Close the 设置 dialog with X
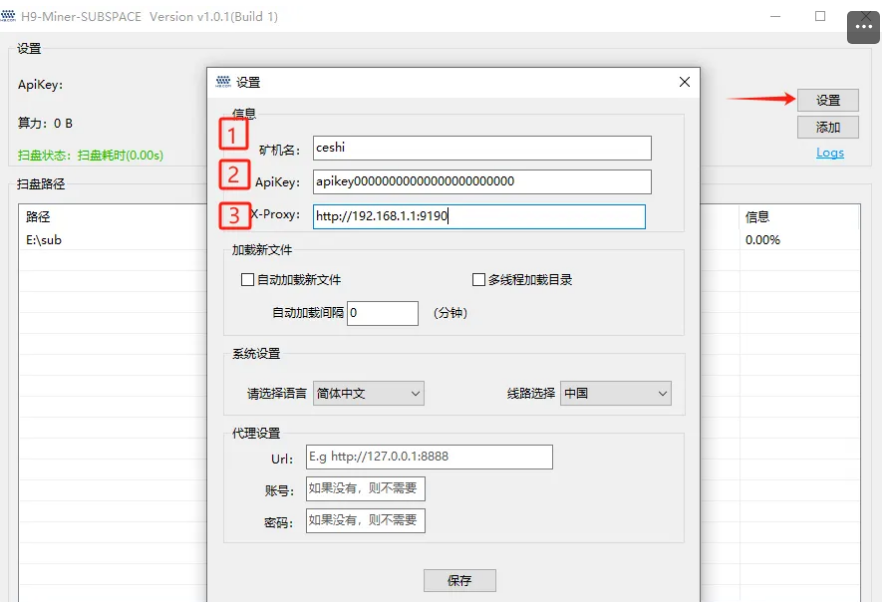 pos(684,82)
